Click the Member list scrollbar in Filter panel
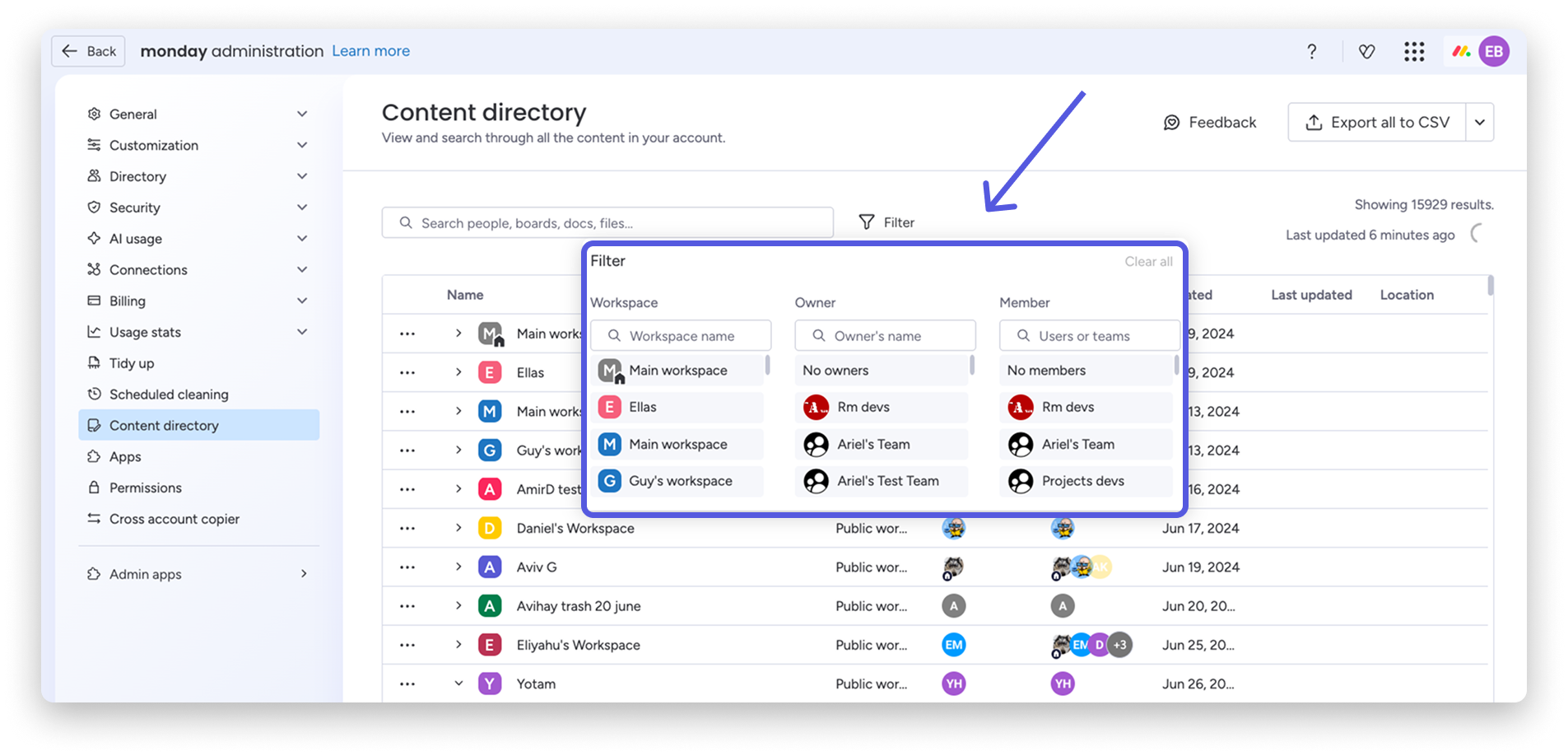 click(1176, 365)
